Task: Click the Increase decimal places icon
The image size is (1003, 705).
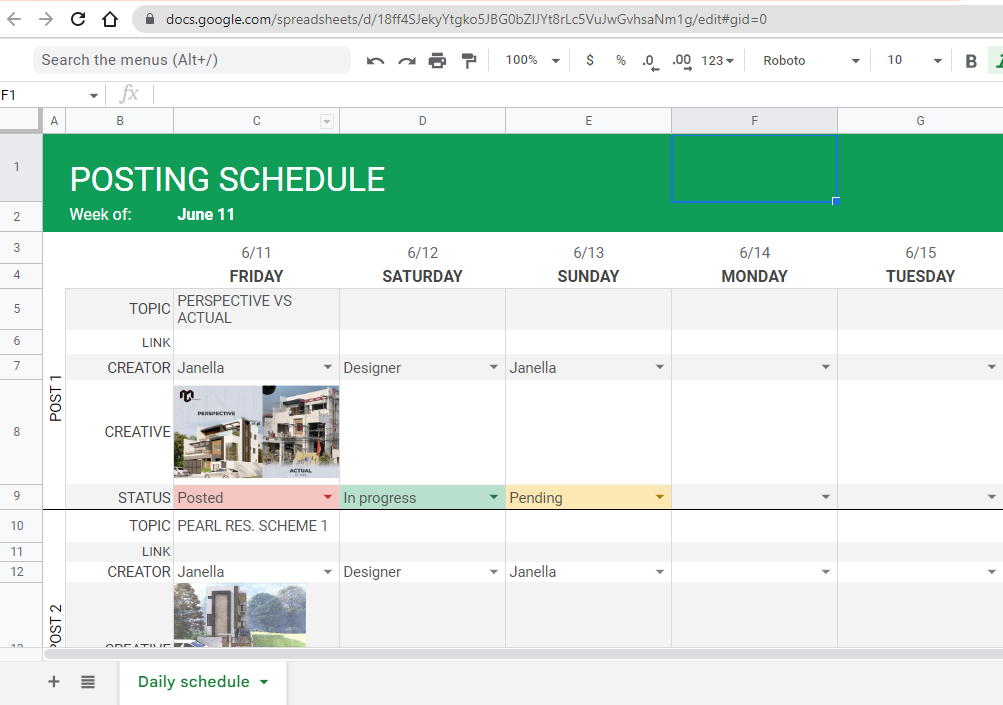Action: click(x=682, y=61)
